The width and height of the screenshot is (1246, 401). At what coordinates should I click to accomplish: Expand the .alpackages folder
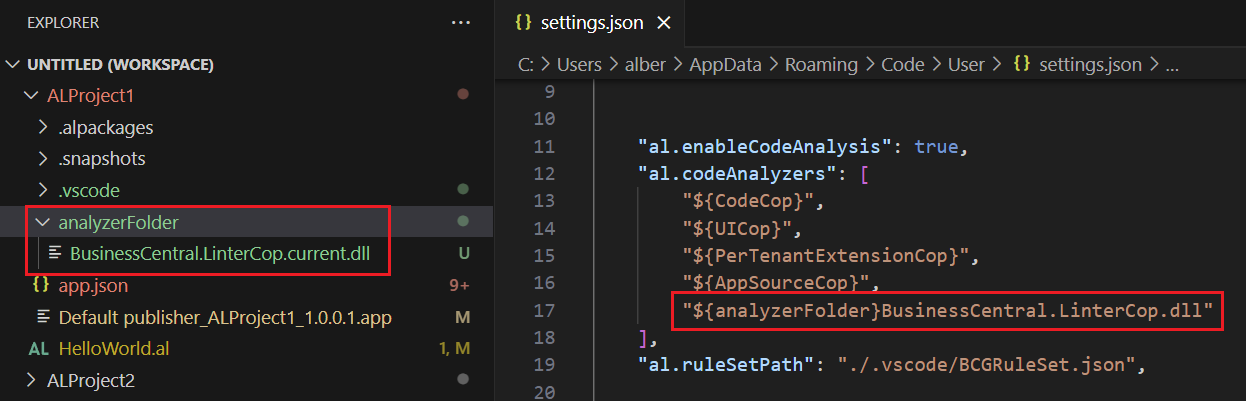click(x=43, y=128)
